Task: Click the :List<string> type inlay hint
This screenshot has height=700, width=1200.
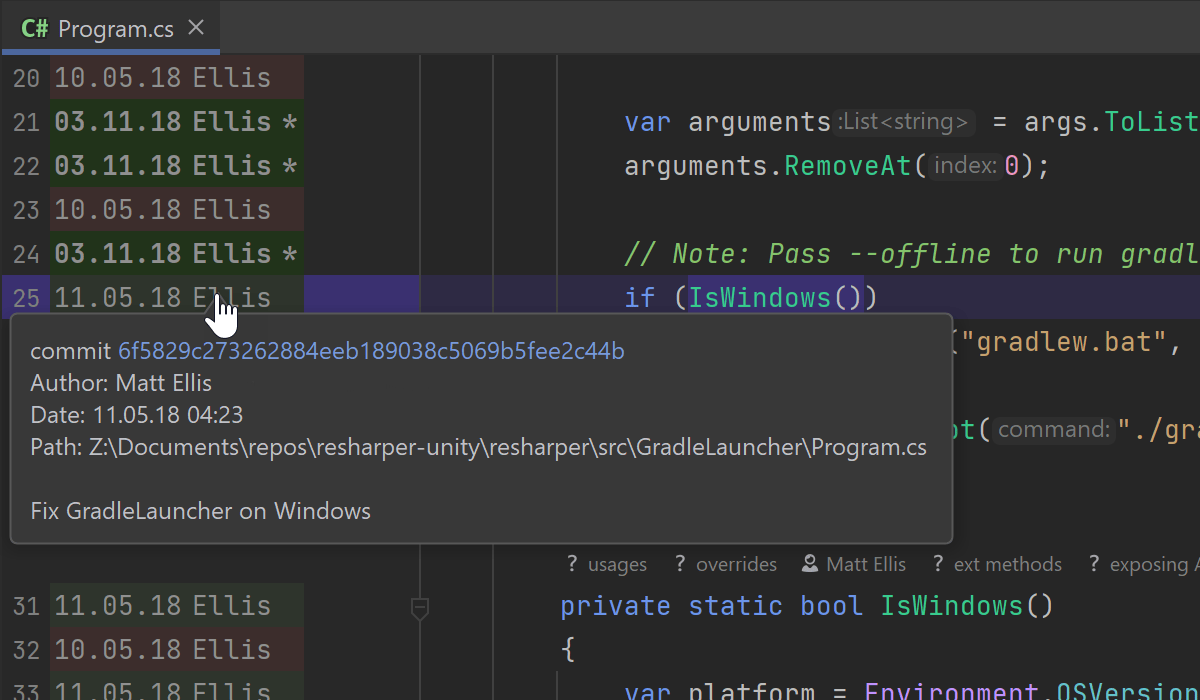Action: tap(904, 122)
